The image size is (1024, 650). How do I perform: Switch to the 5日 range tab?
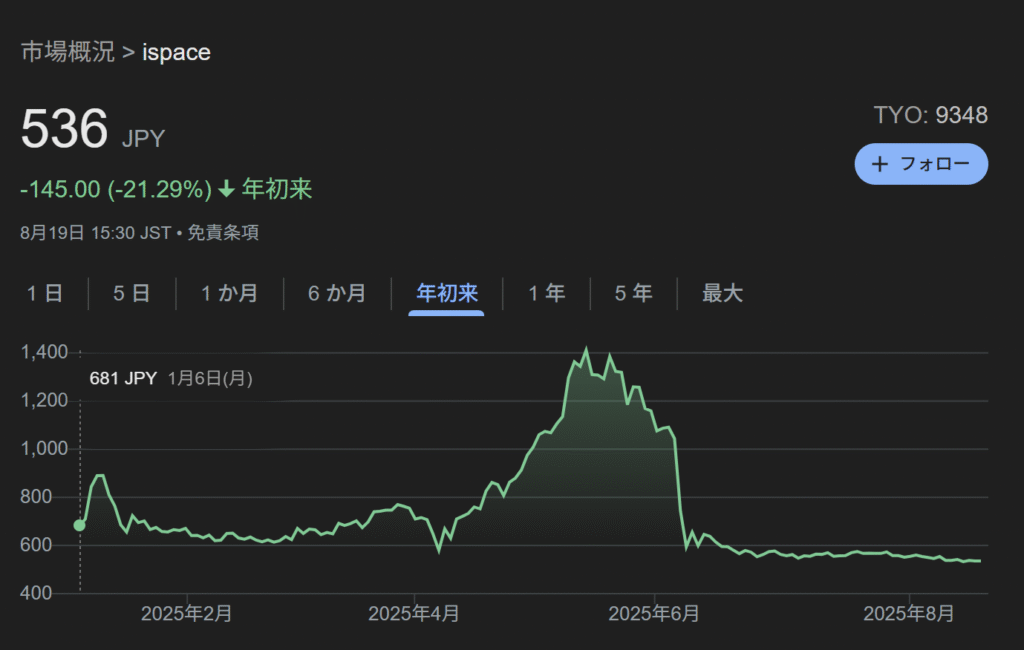coord(132,293)
